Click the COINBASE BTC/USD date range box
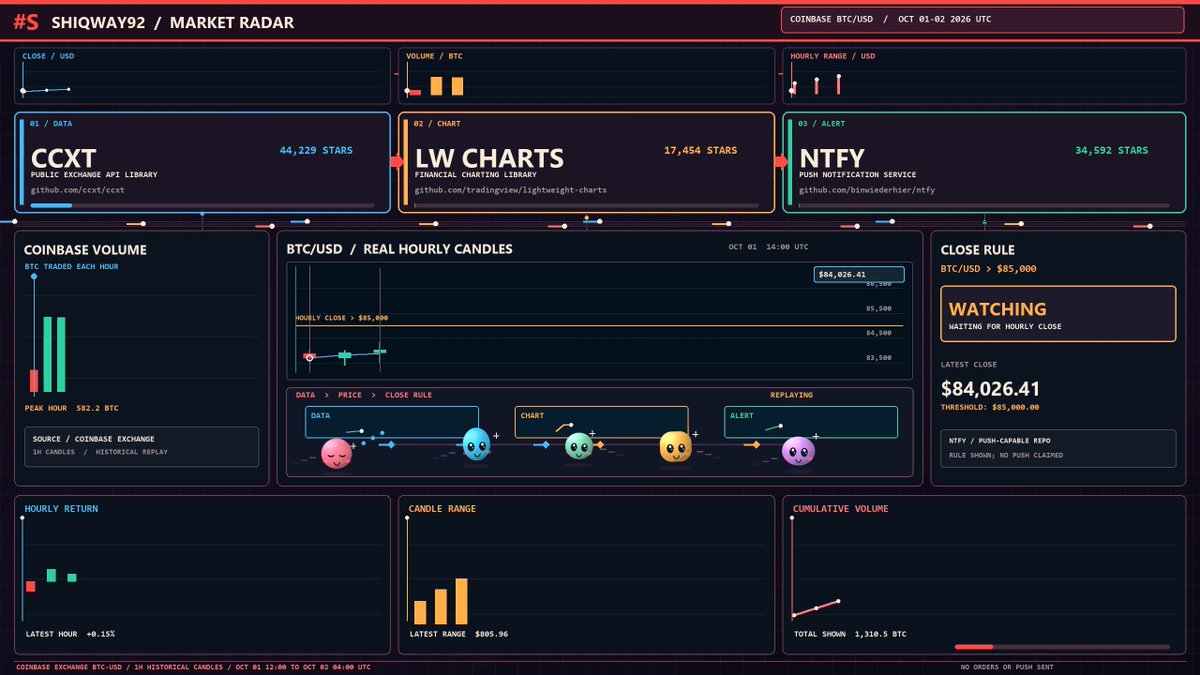The height and width of the screenshot is (675, 1200). coord(981,20)
